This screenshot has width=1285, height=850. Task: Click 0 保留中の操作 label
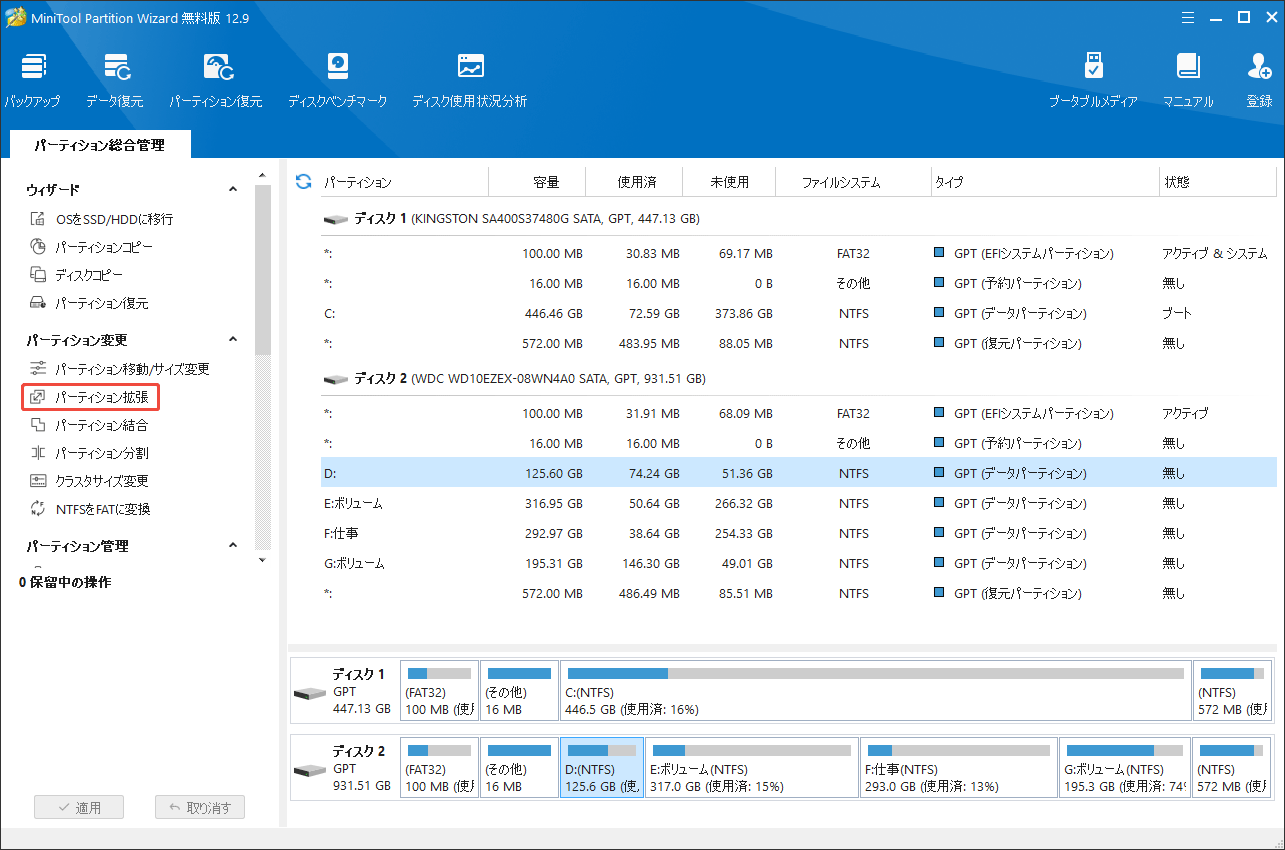click(65, 582)
